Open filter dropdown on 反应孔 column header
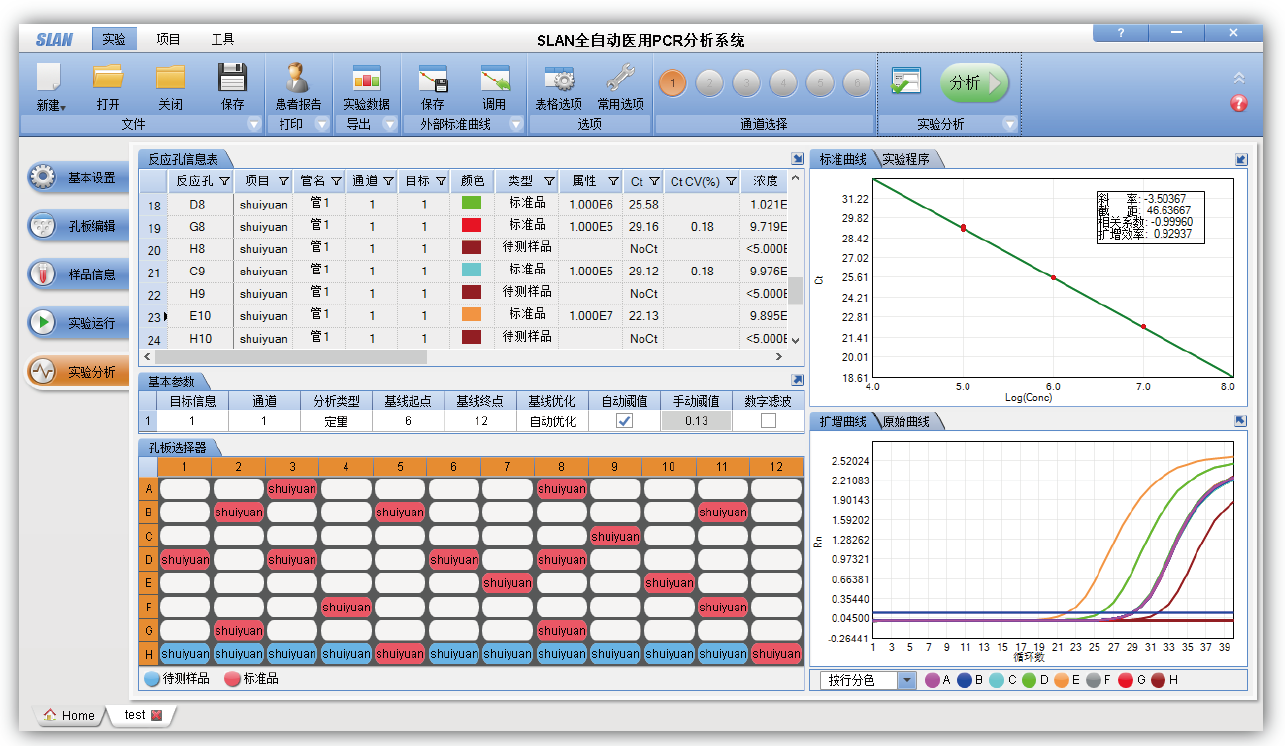 [224, 181]
